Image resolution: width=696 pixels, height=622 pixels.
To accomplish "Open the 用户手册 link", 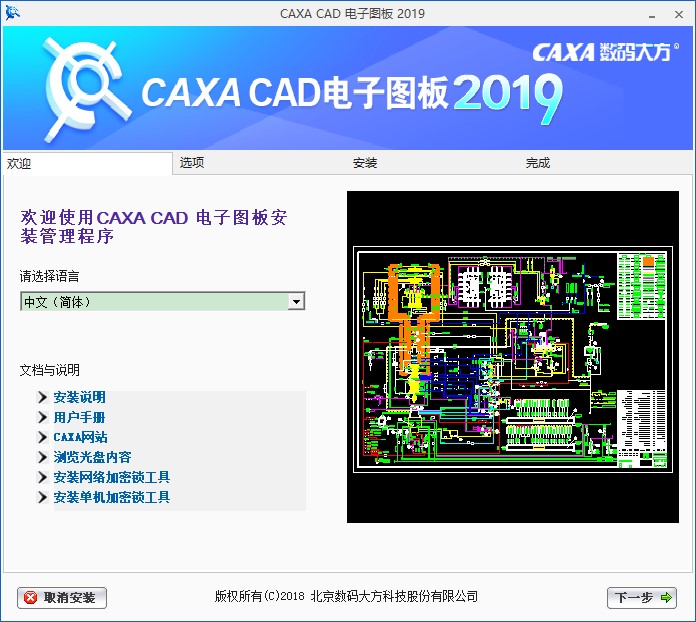I will point(79,417).
